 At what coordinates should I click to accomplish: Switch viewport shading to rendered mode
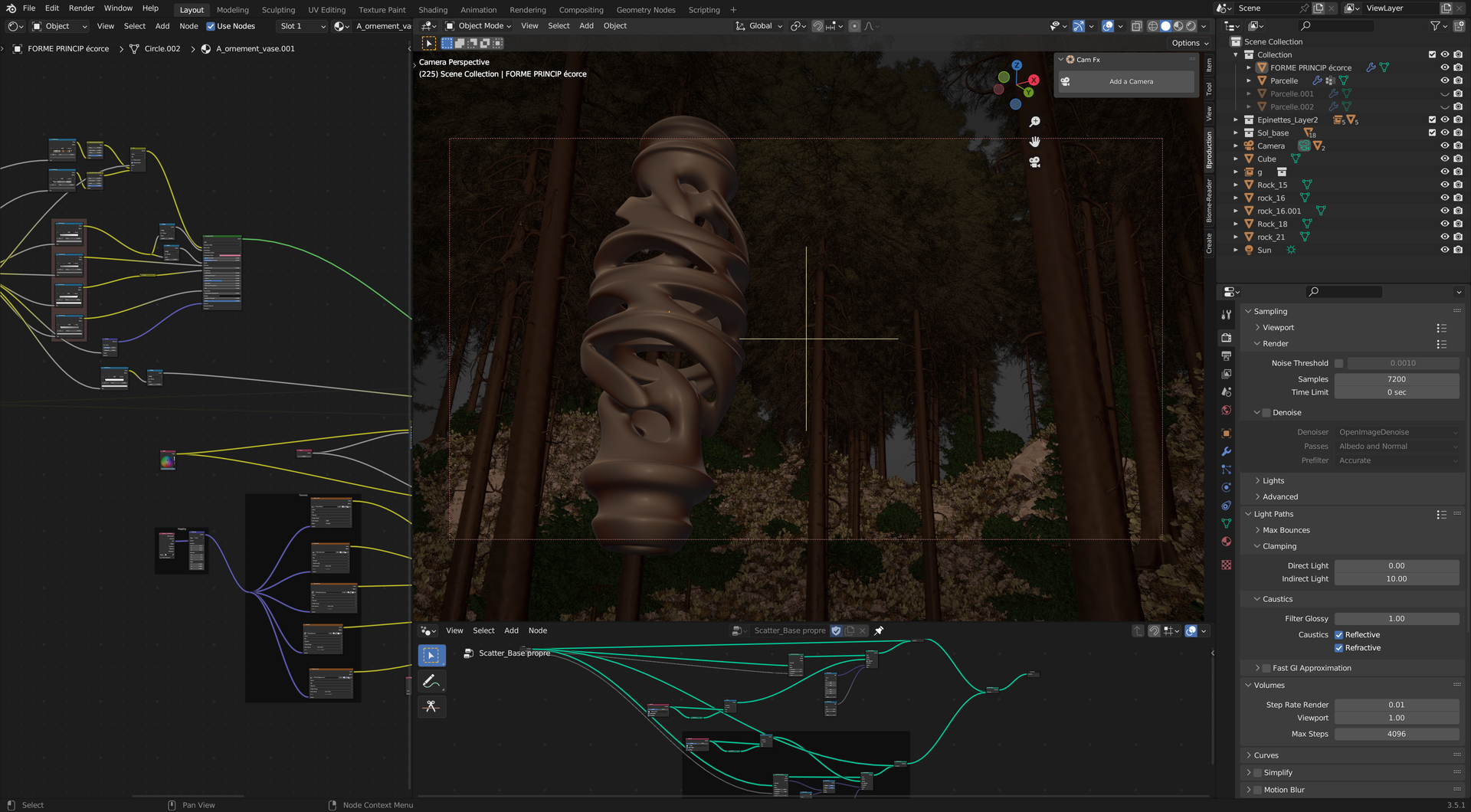[1191, 26]
